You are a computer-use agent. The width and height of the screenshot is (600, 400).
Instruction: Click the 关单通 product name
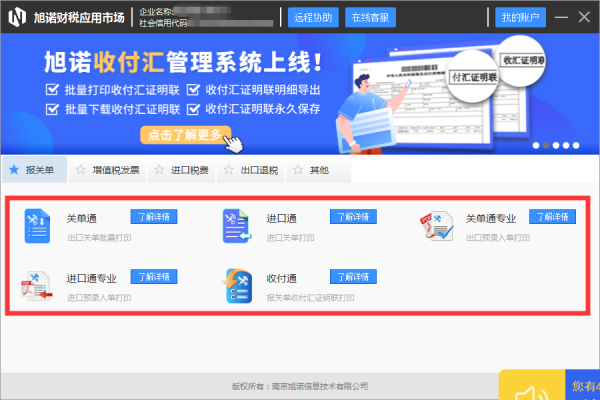(x=82, y=219)
